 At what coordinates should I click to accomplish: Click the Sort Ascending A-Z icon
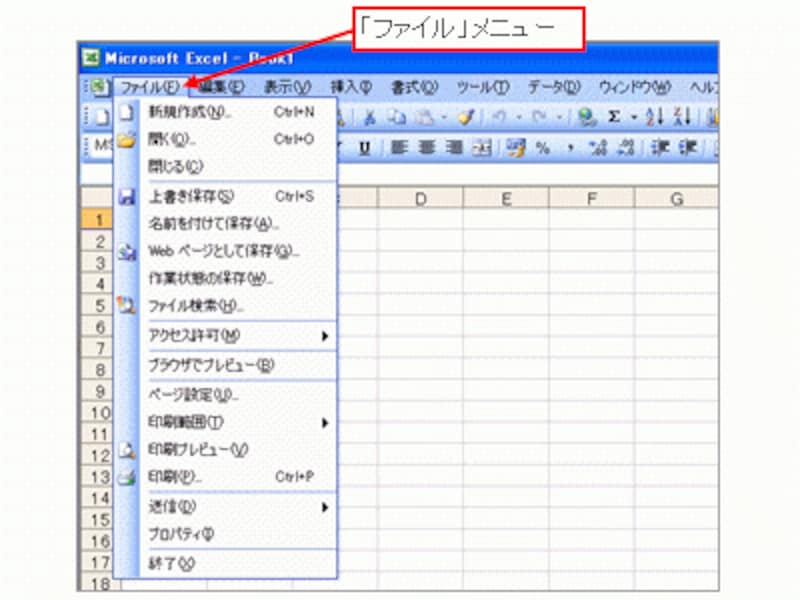[x=655, y=118]
